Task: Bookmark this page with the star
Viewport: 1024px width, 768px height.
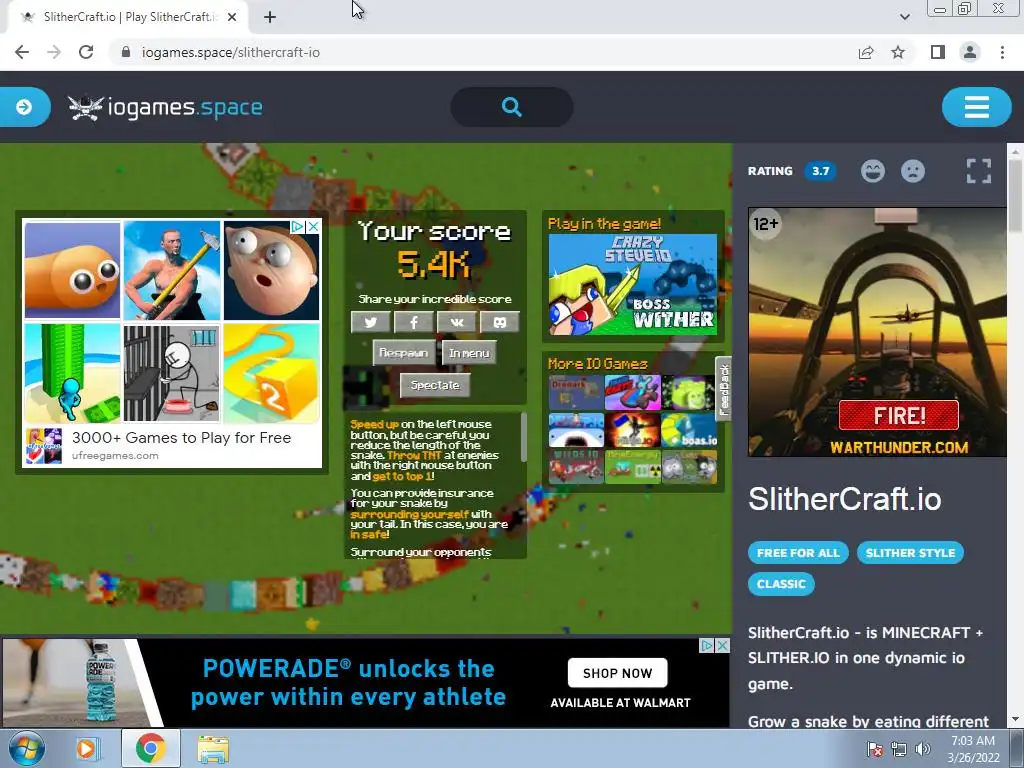Action: click(x=898, y=52)
